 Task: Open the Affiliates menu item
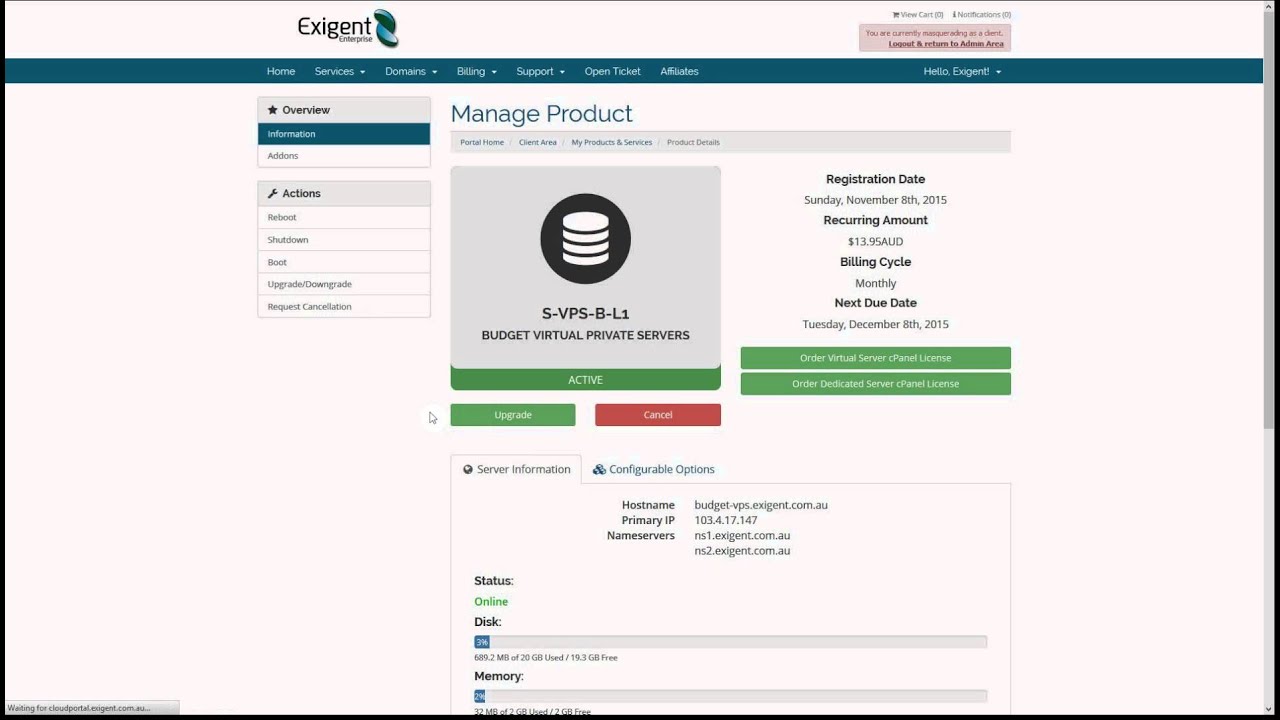click(x=679, y=71)
